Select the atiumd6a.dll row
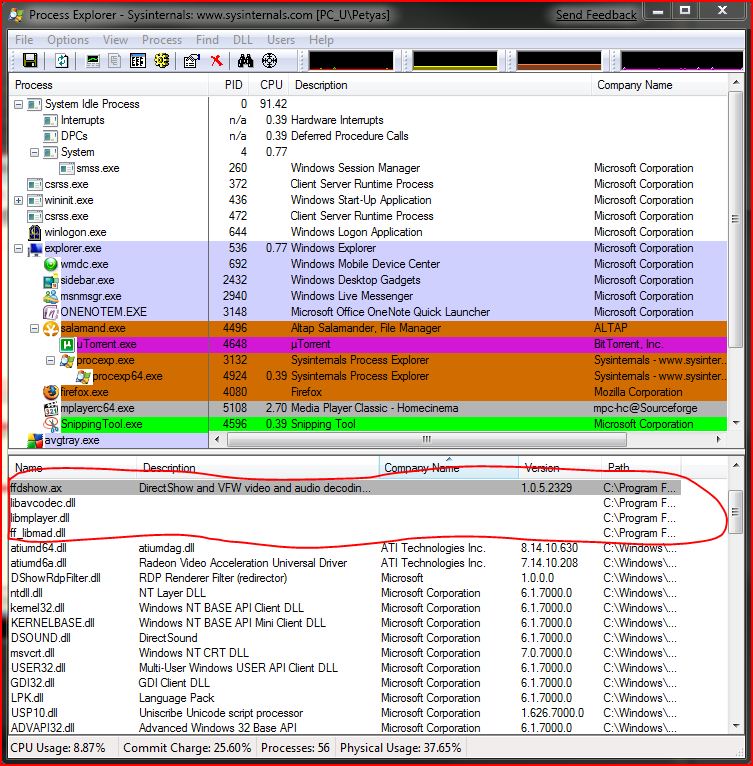Viewport: 753px width, 766px height. click(x=345, y=563)
